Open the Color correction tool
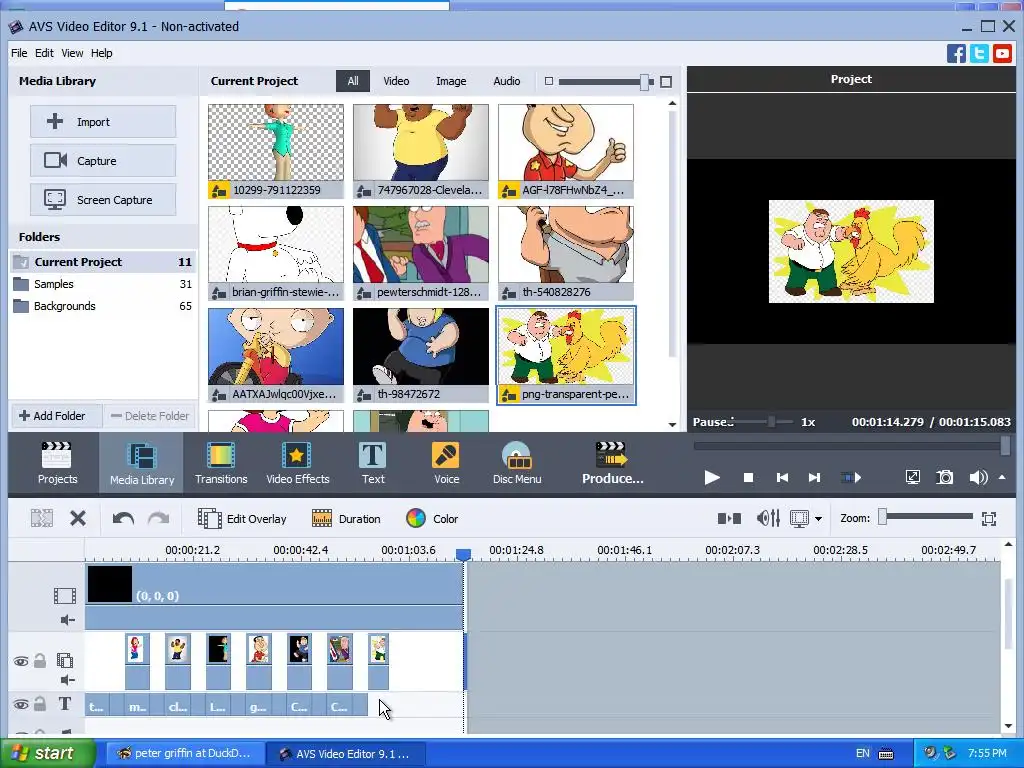Image resolution: width=1024 pixels, height=768 pixels. click(x=432, y=519)
